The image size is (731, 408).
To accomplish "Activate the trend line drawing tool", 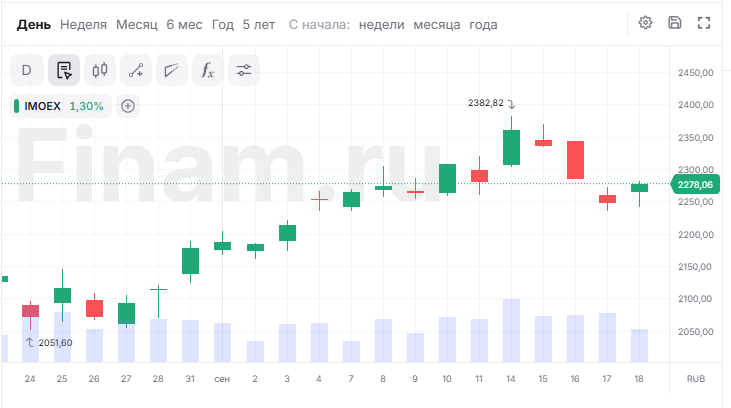I will 136,70.
